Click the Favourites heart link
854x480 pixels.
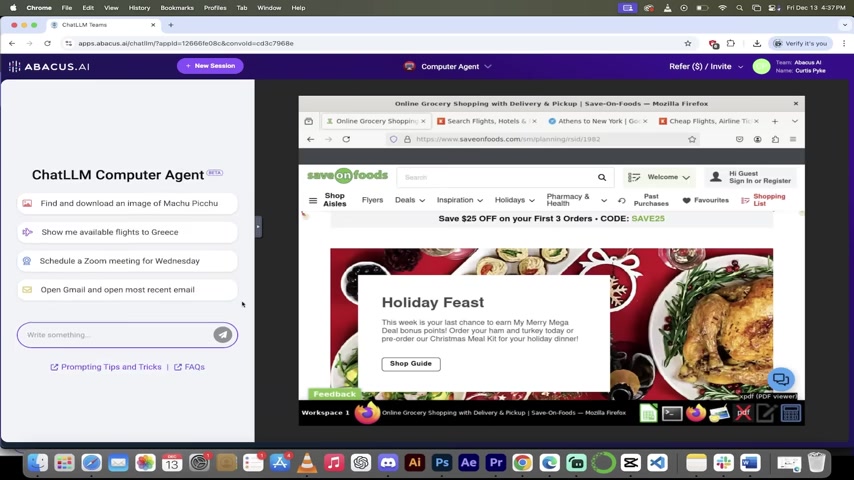point(706,200)
